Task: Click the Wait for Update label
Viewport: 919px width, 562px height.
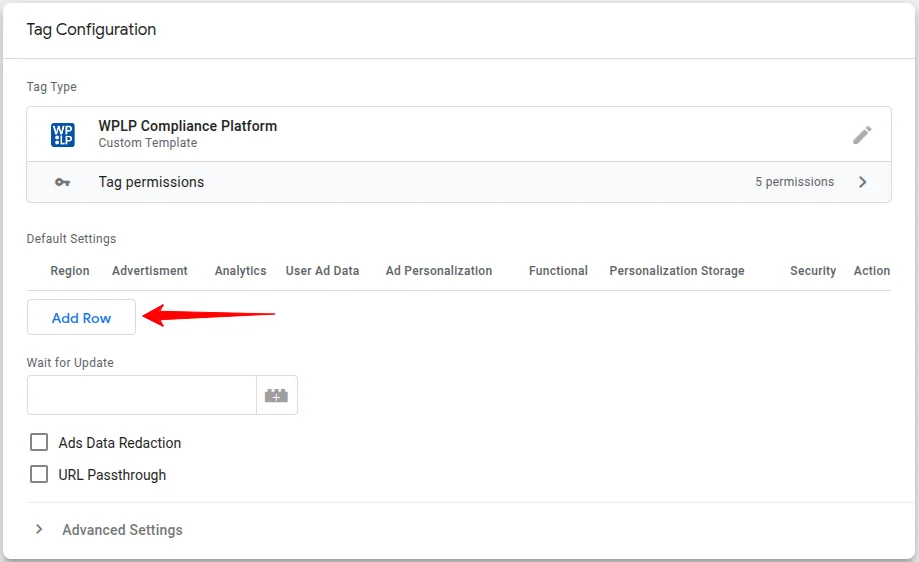Action: 70,363
